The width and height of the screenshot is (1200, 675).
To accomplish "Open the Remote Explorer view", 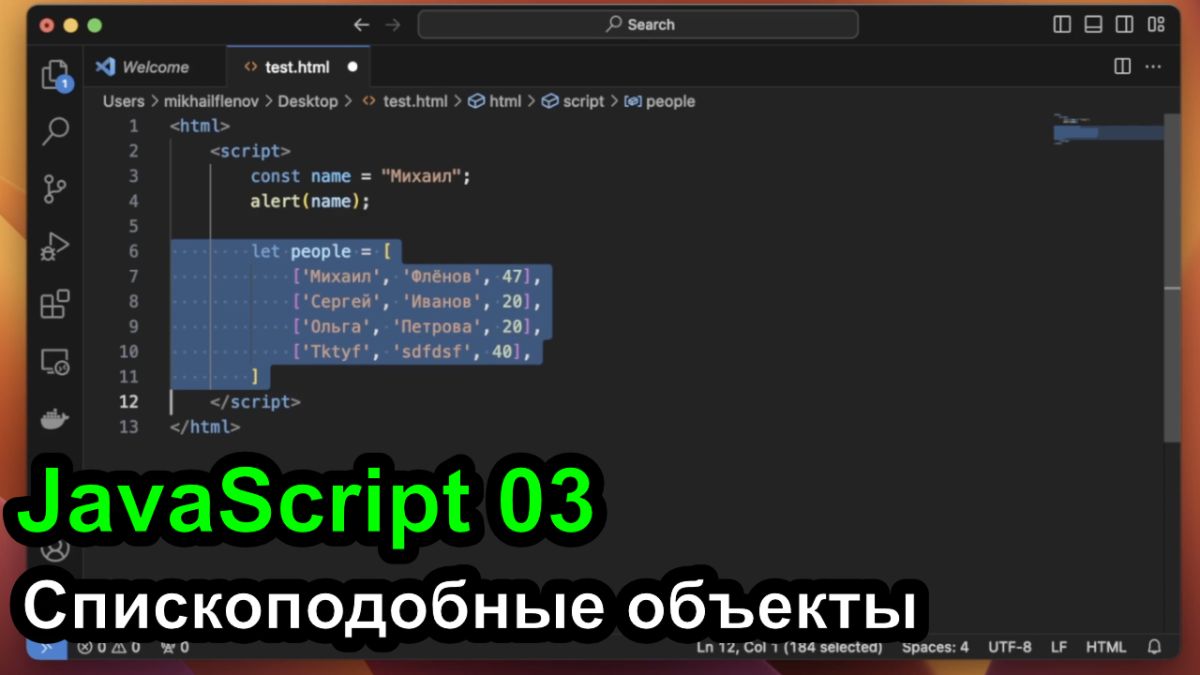I will click(55, 361).
